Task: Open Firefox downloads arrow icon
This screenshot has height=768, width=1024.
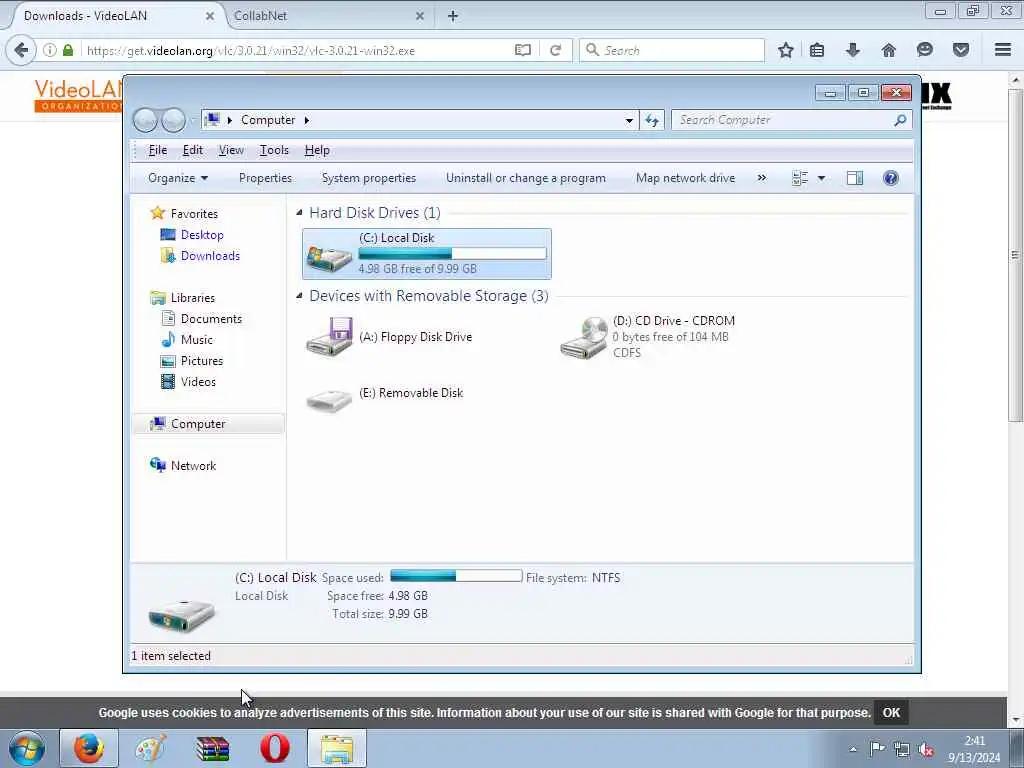Action: pyautogui.click(x=852, y=50)
